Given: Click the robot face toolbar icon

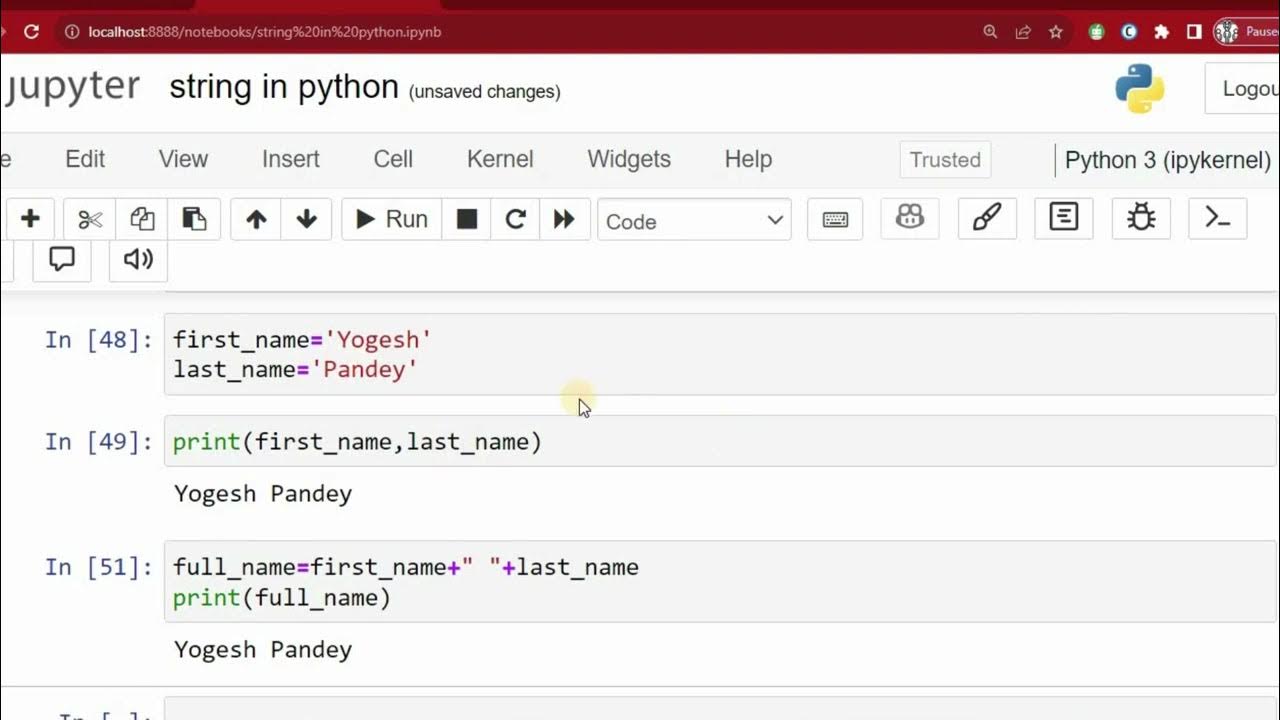Looking at the screenshot, I should [910, 217].
